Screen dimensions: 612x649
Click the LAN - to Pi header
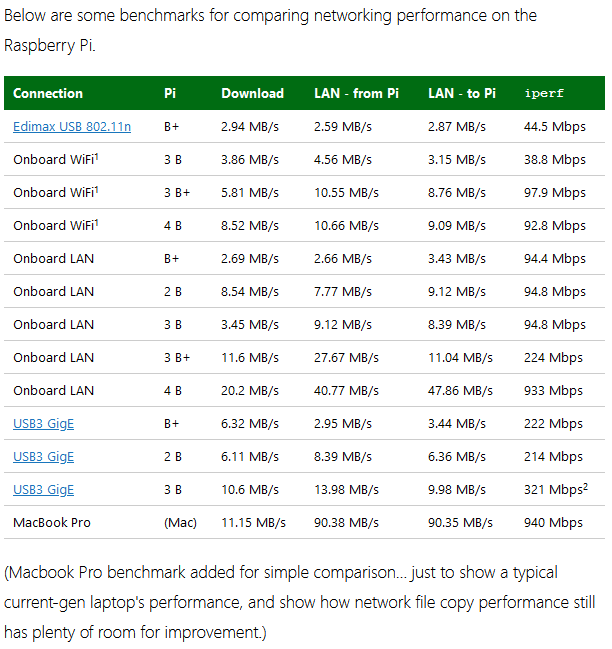(x=462, y=94)
